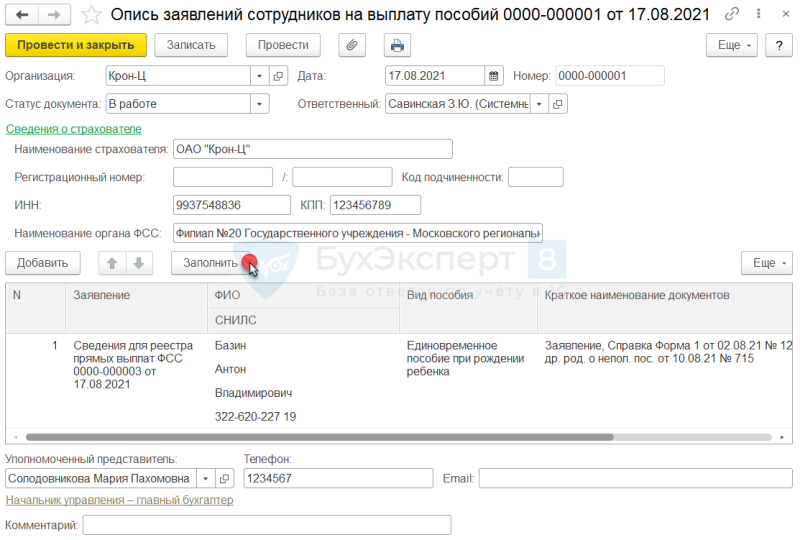Open the Крон-Ц organization record
This screenshot has height=540, width=800.
coord(278,76)
